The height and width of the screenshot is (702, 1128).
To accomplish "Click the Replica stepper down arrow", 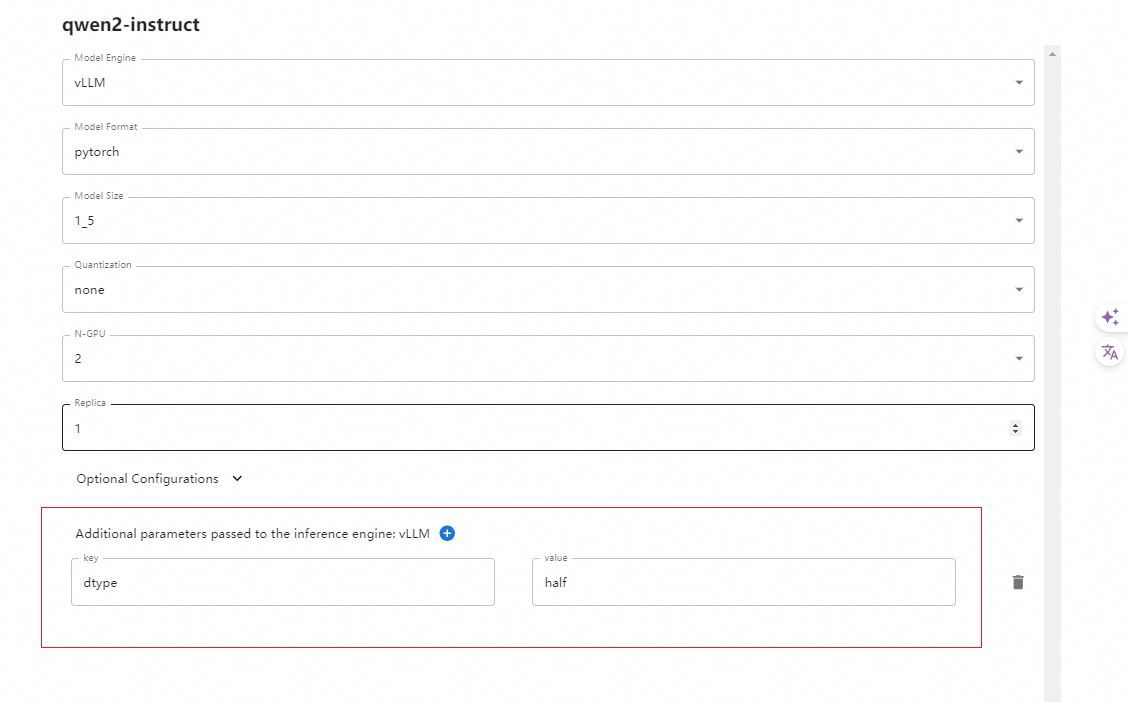I will 1016,430.
